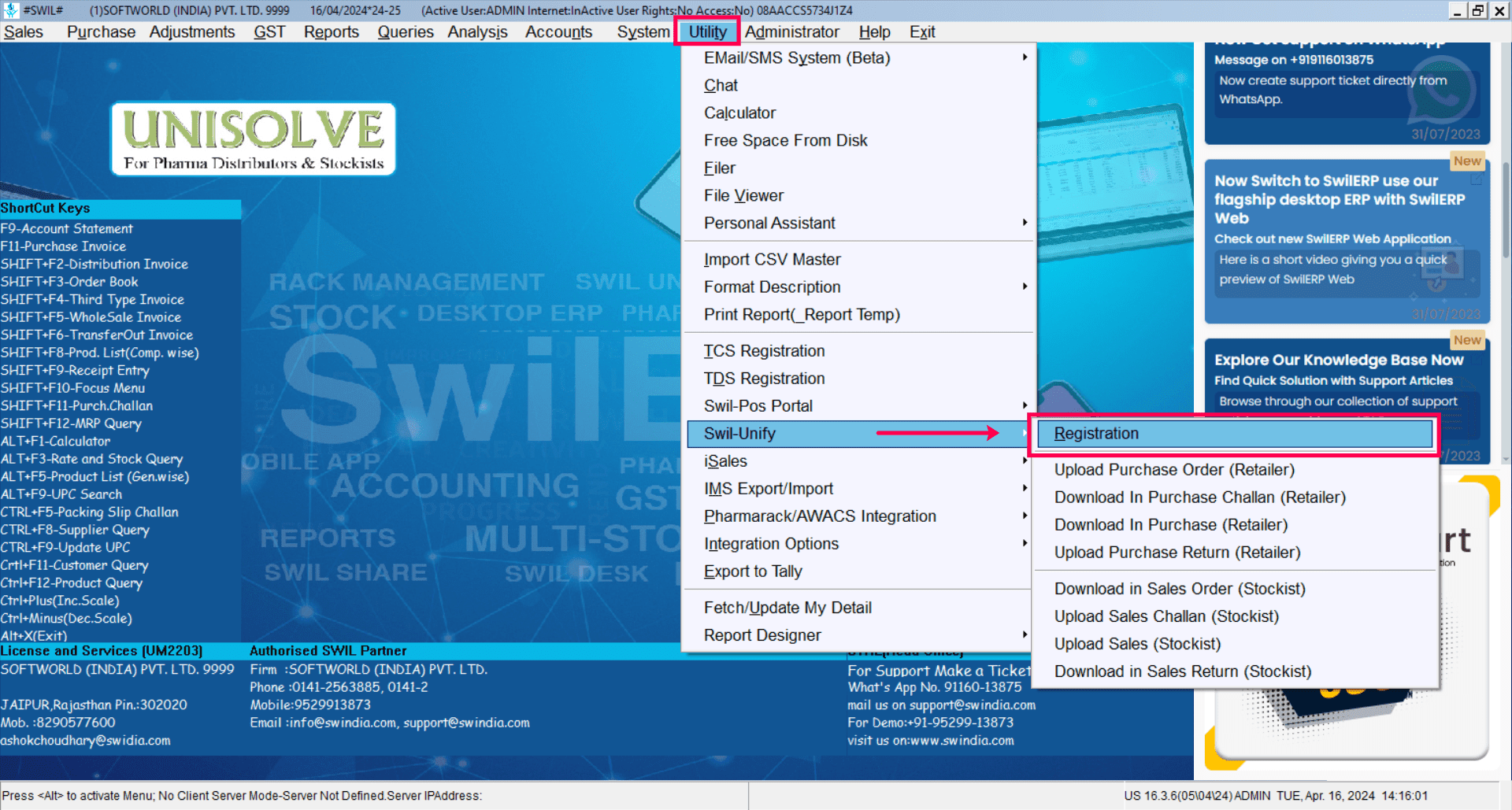The height and width of the screenshot is (810, 1512).
Task: Open TDS Registration
Action: coord(858,379)
